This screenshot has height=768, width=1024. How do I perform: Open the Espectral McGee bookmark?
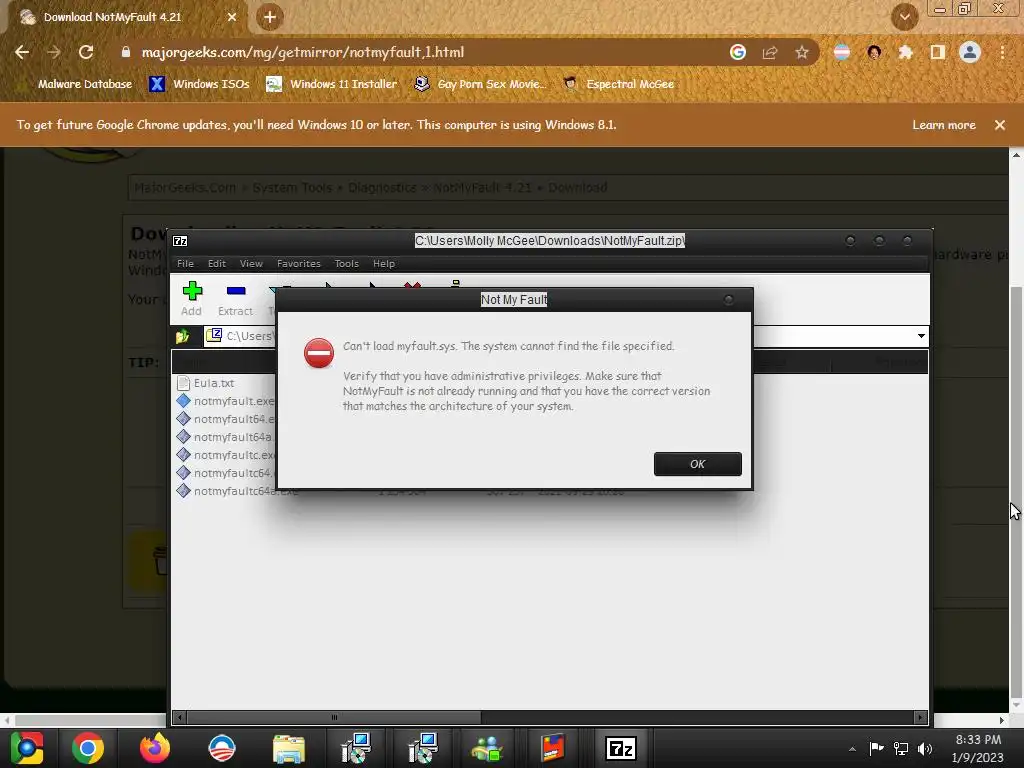click(619, 84)
